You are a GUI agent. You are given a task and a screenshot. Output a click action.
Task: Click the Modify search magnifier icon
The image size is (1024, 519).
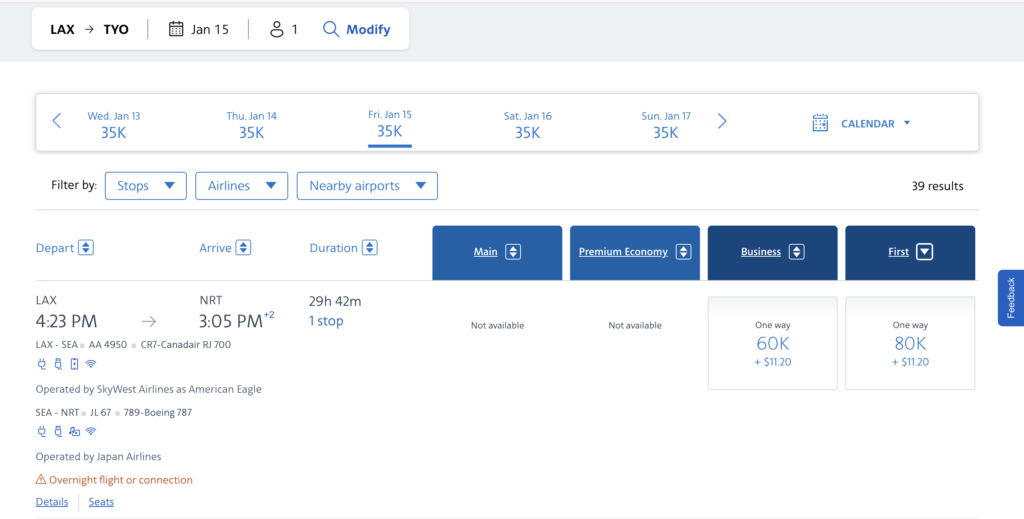331,29
